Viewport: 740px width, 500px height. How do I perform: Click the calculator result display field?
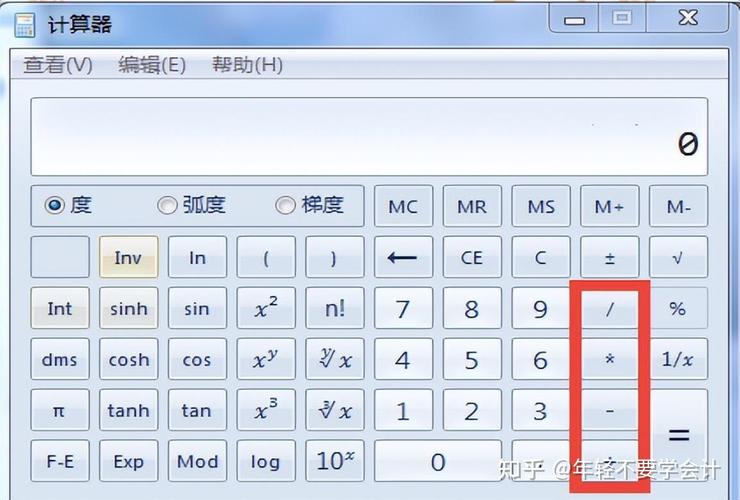pos(369,137)
